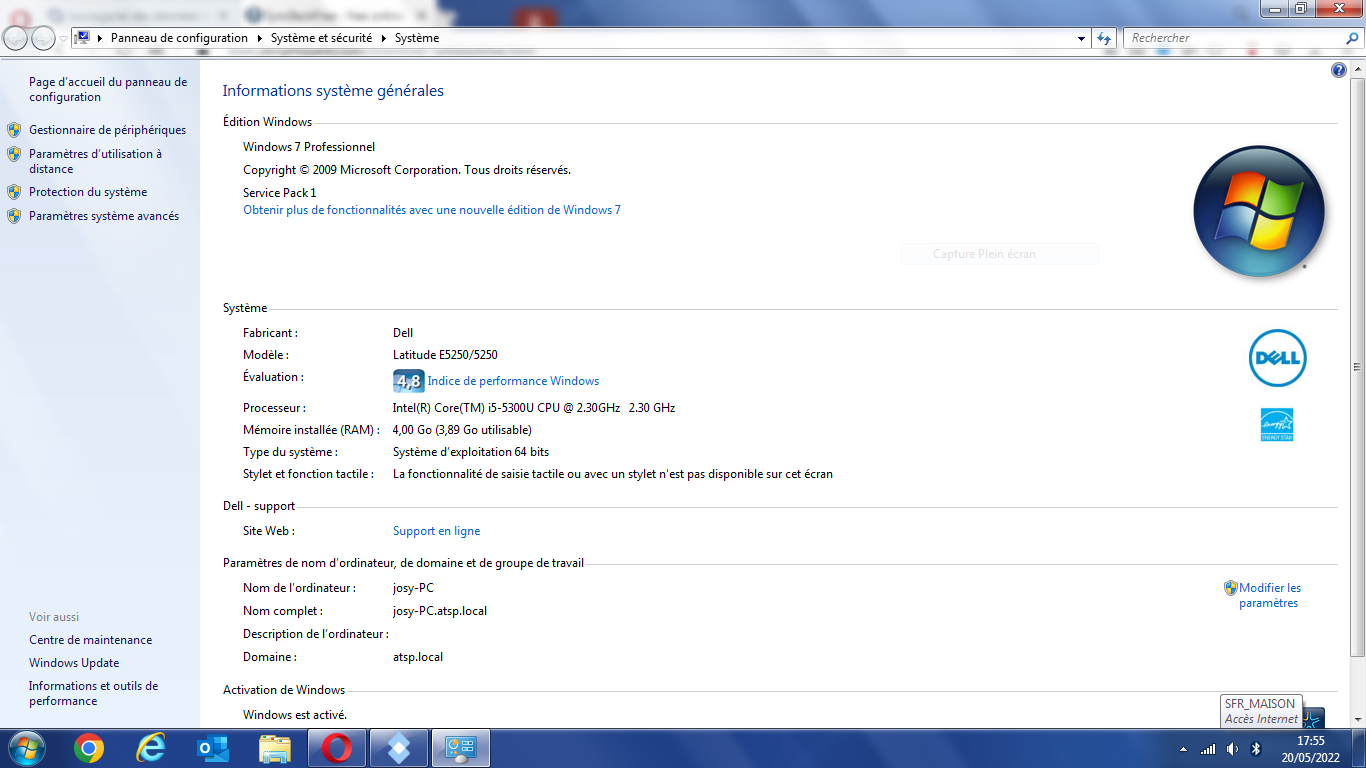
Task: Open Internet Explorer from the taskbar
Action: coord(151,748)
